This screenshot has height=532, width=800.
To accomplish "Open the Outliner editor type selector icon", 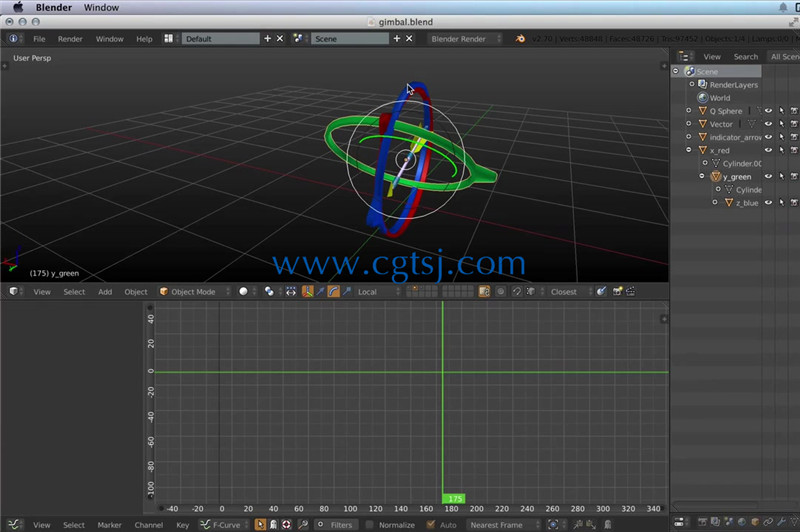I will tap(684, 57).
